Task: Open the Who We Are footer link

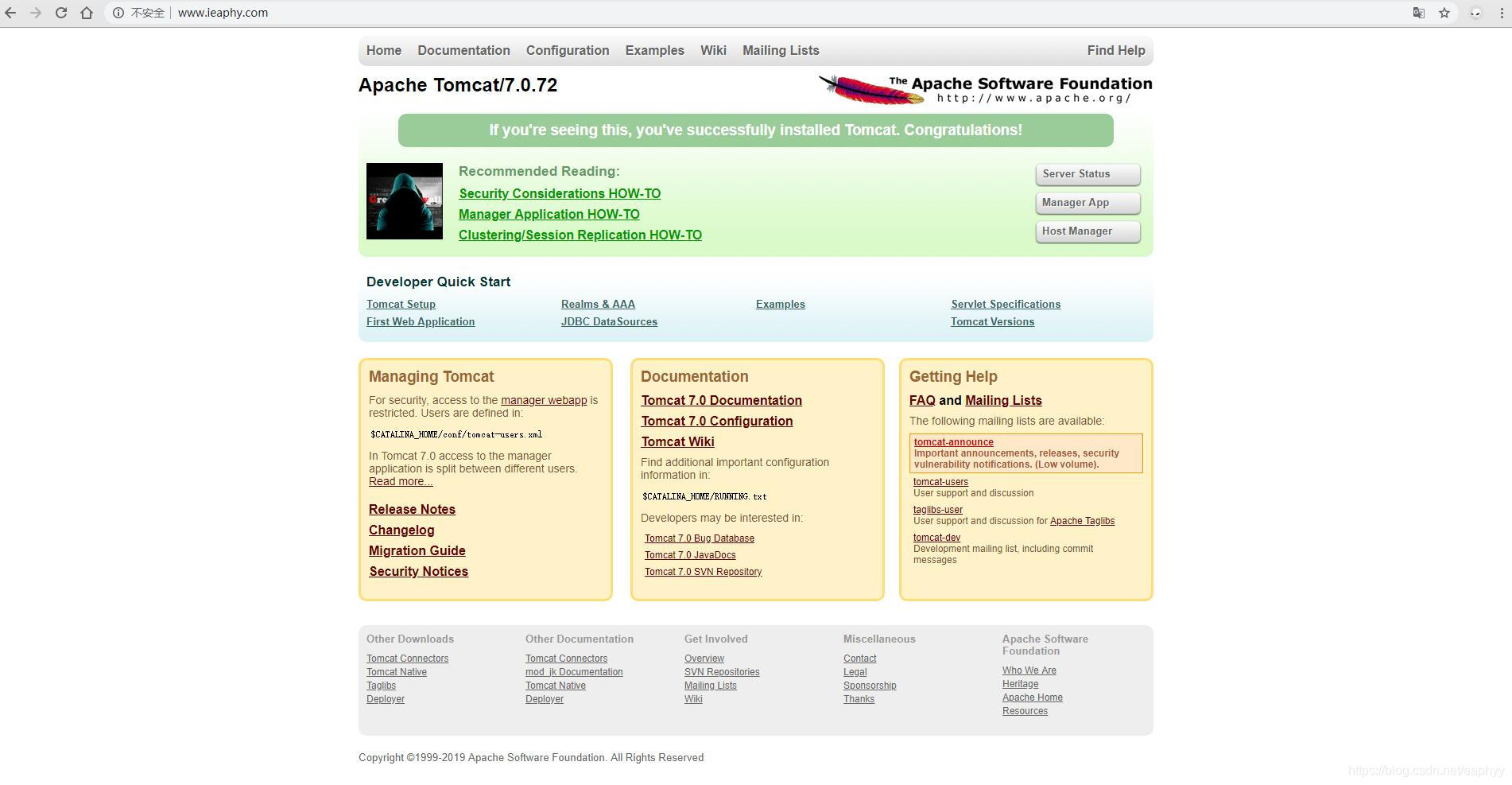Action: tap(1029, 670)
